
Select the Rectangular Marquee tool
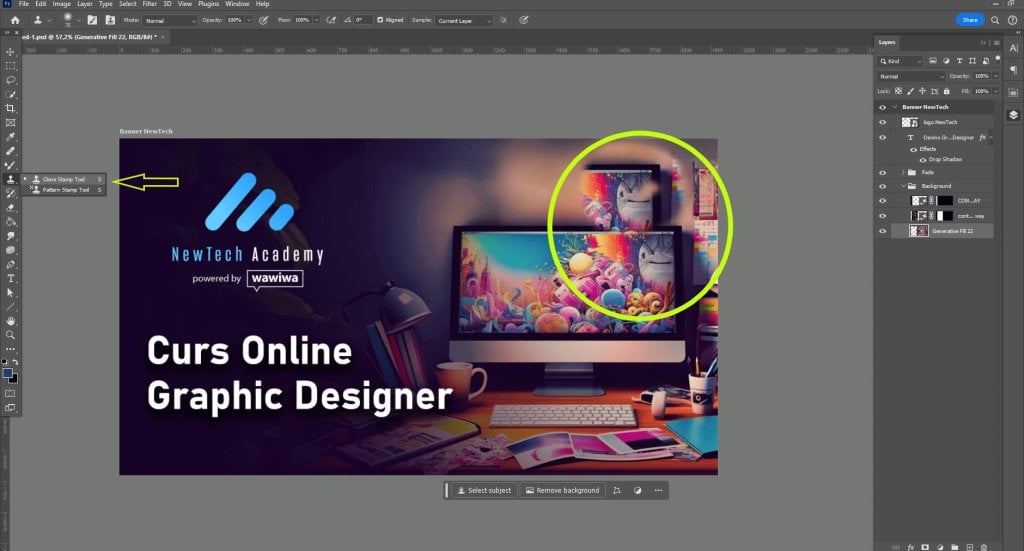[10, 66]
